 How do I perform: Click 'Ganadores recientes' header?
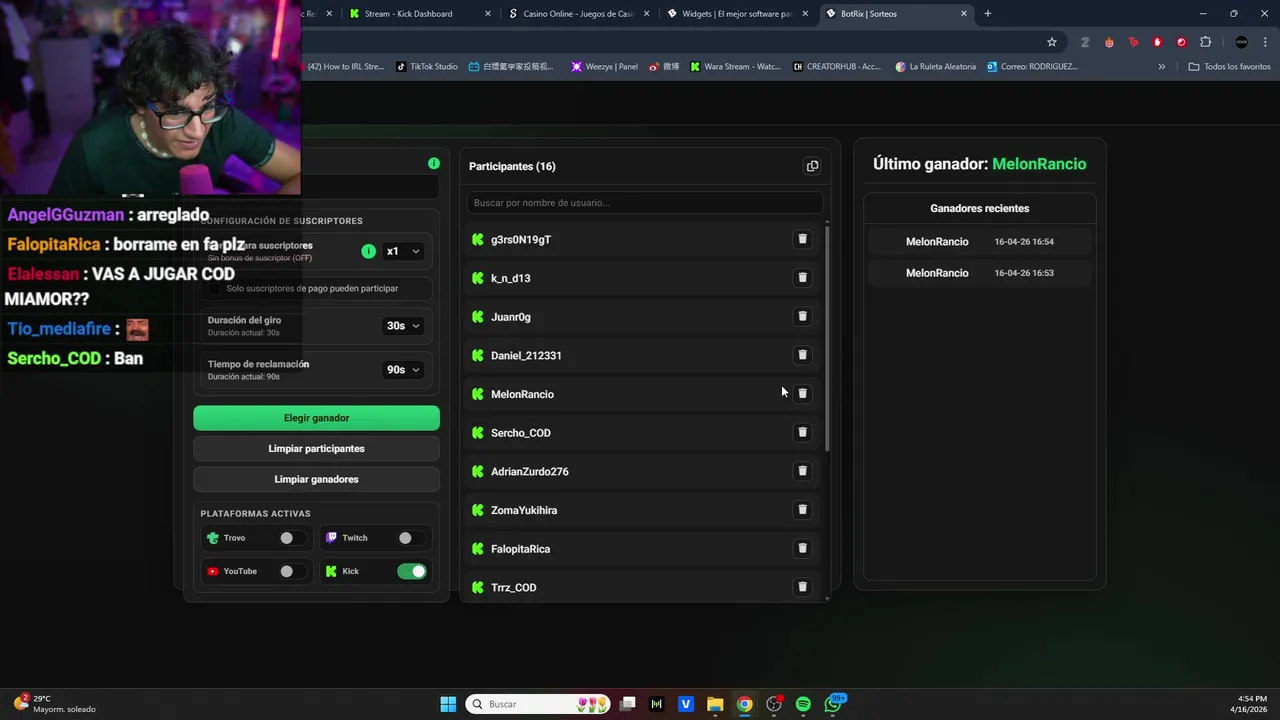[980, 208]
